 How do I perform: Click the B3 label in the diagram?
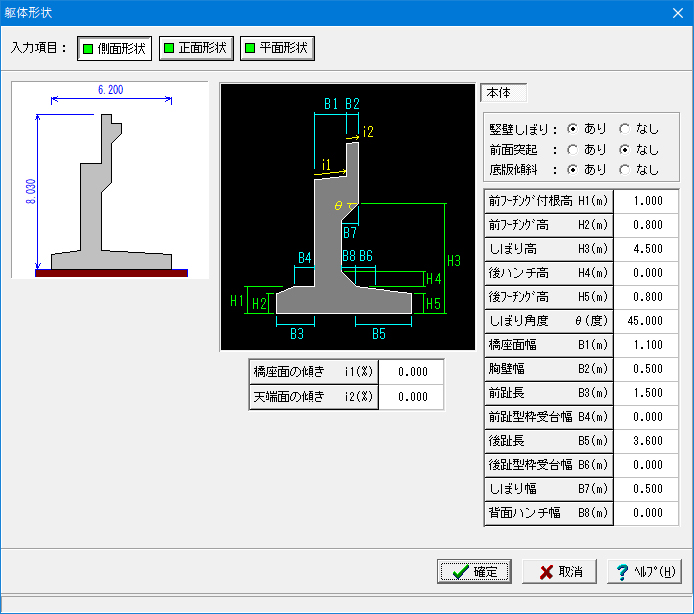(297, 334)
